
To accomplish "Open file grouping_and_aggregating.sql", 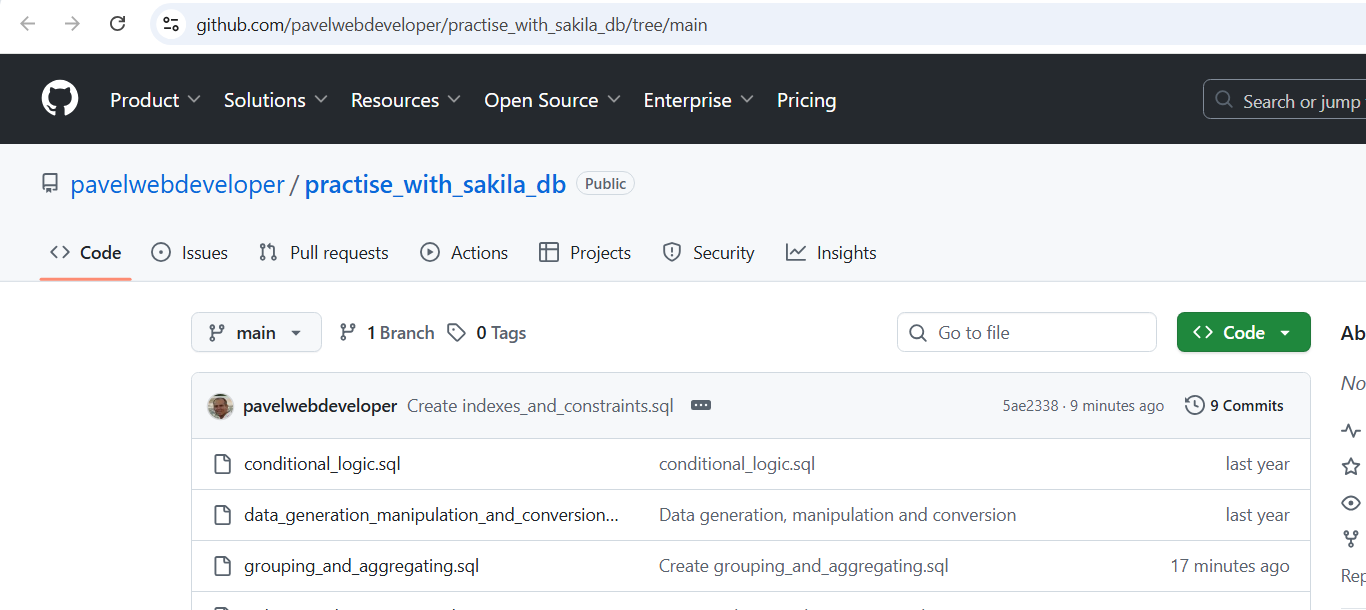I will pos(361,566).
